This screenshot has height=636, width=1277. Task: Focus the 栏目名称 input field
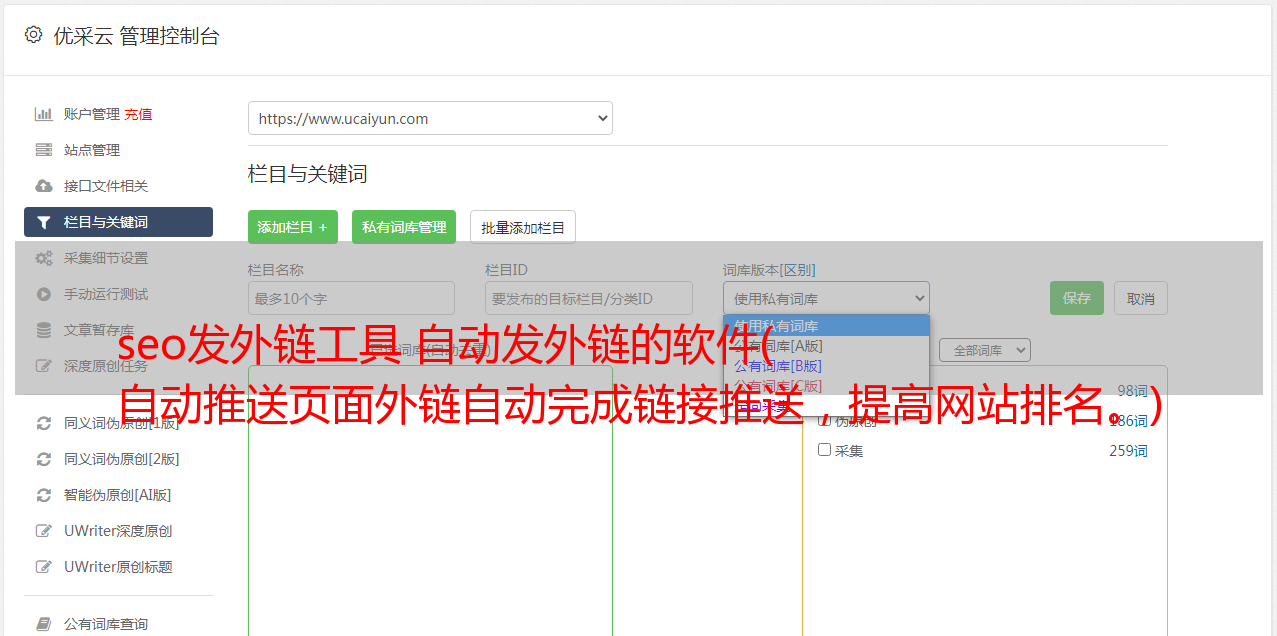(351, 298)
